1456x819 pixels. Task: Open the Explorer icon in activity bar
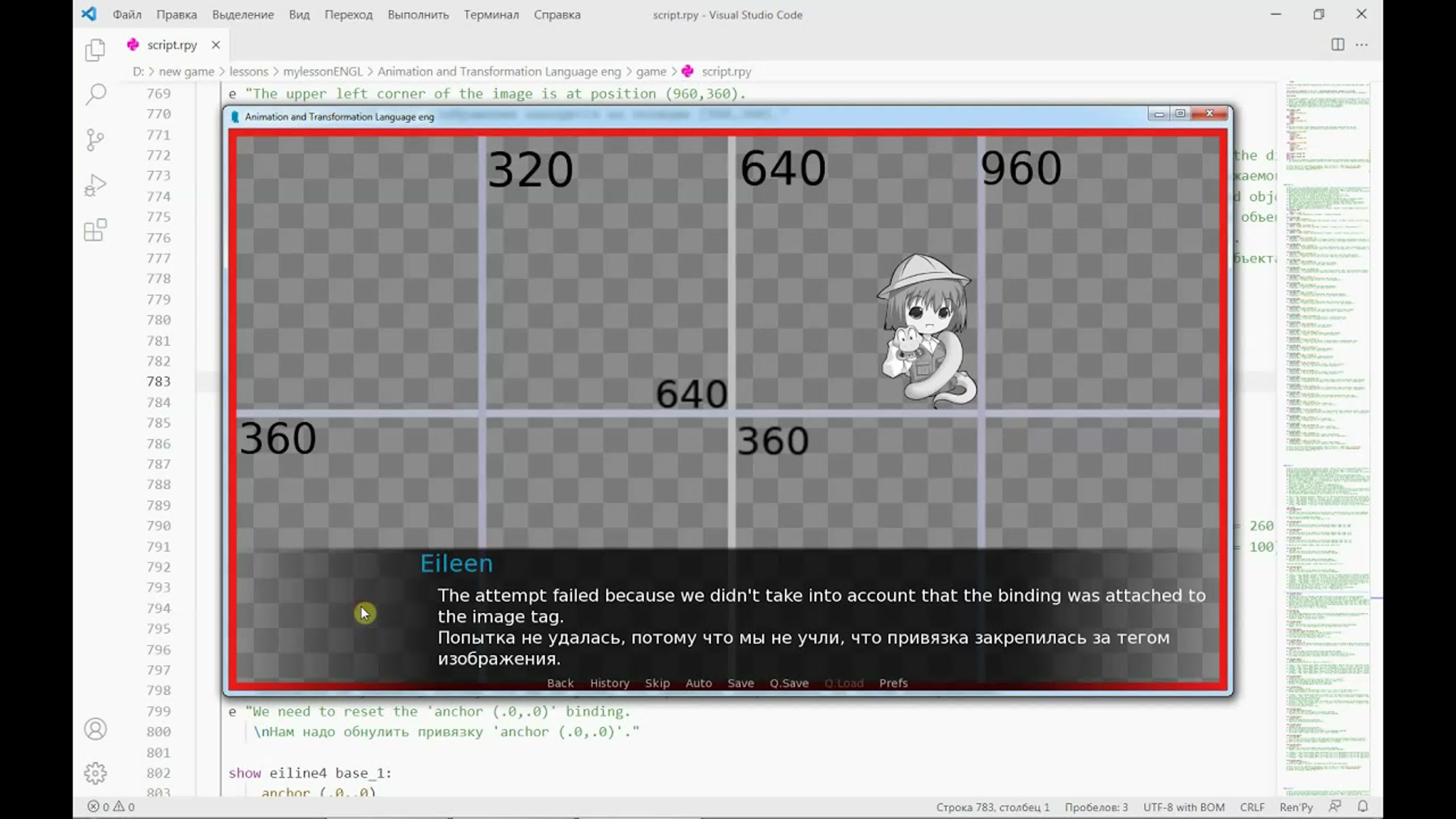95,50
